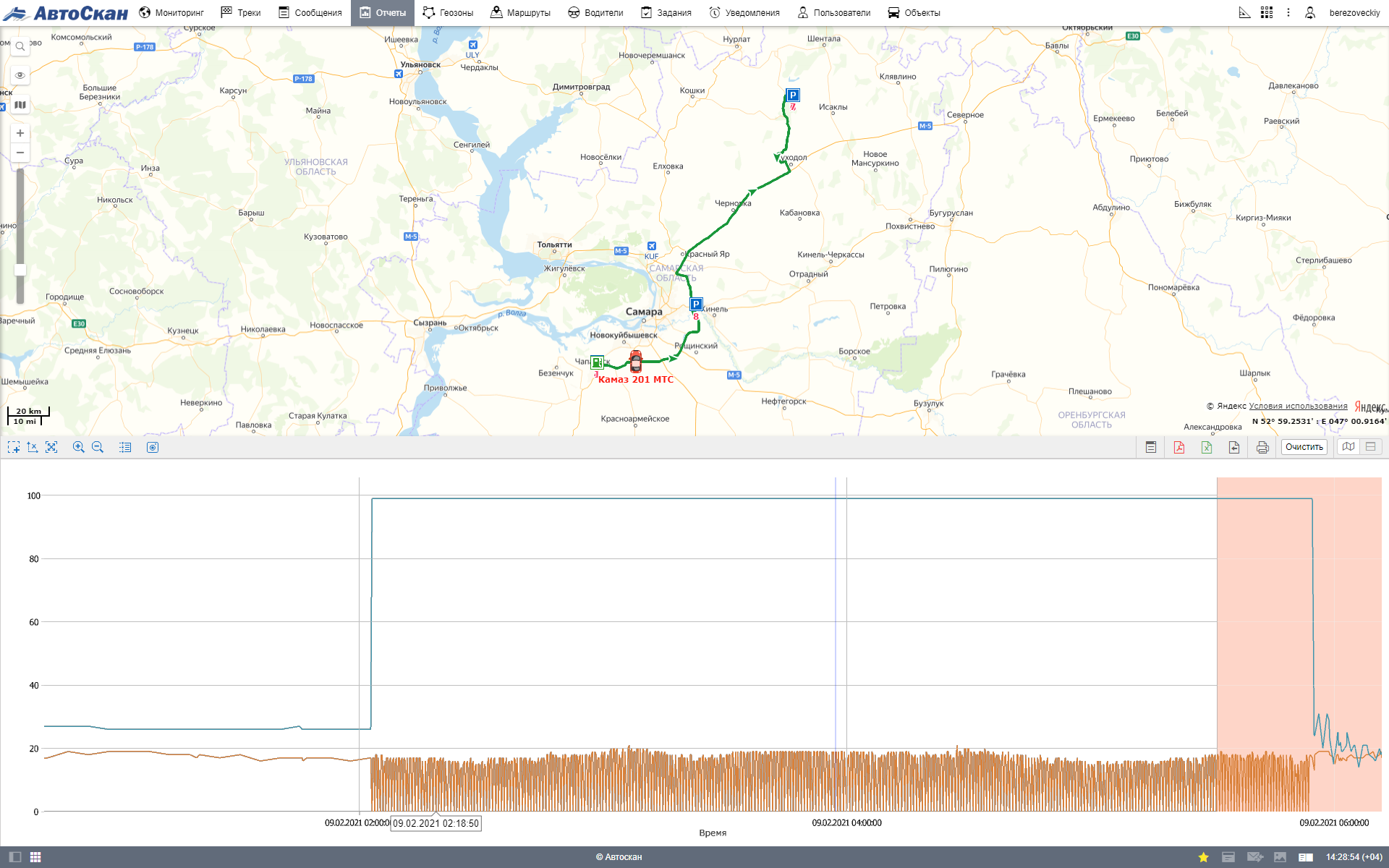Click the Очистить button
Viewport: 1389px width, 868px height.
pyautogui.click(x=1304, y=447)
